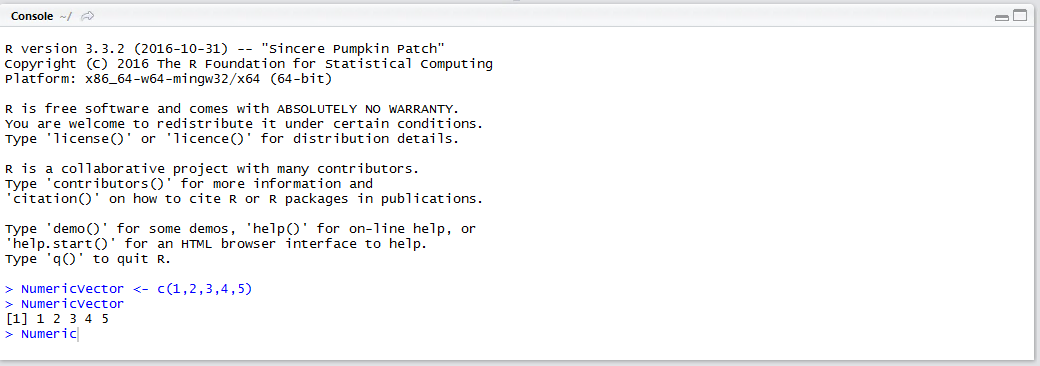Click the ABSOLUTELY NO WARRANTY line

[232, 109]
